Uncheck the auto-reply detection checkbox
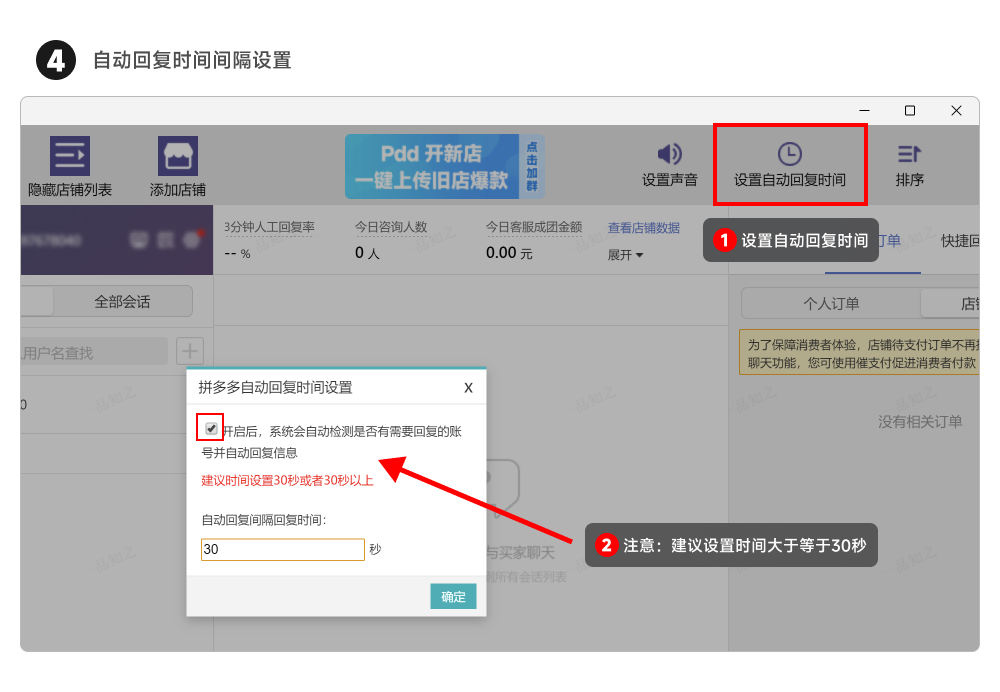The image size is (1000, 692). pos(211,429)
